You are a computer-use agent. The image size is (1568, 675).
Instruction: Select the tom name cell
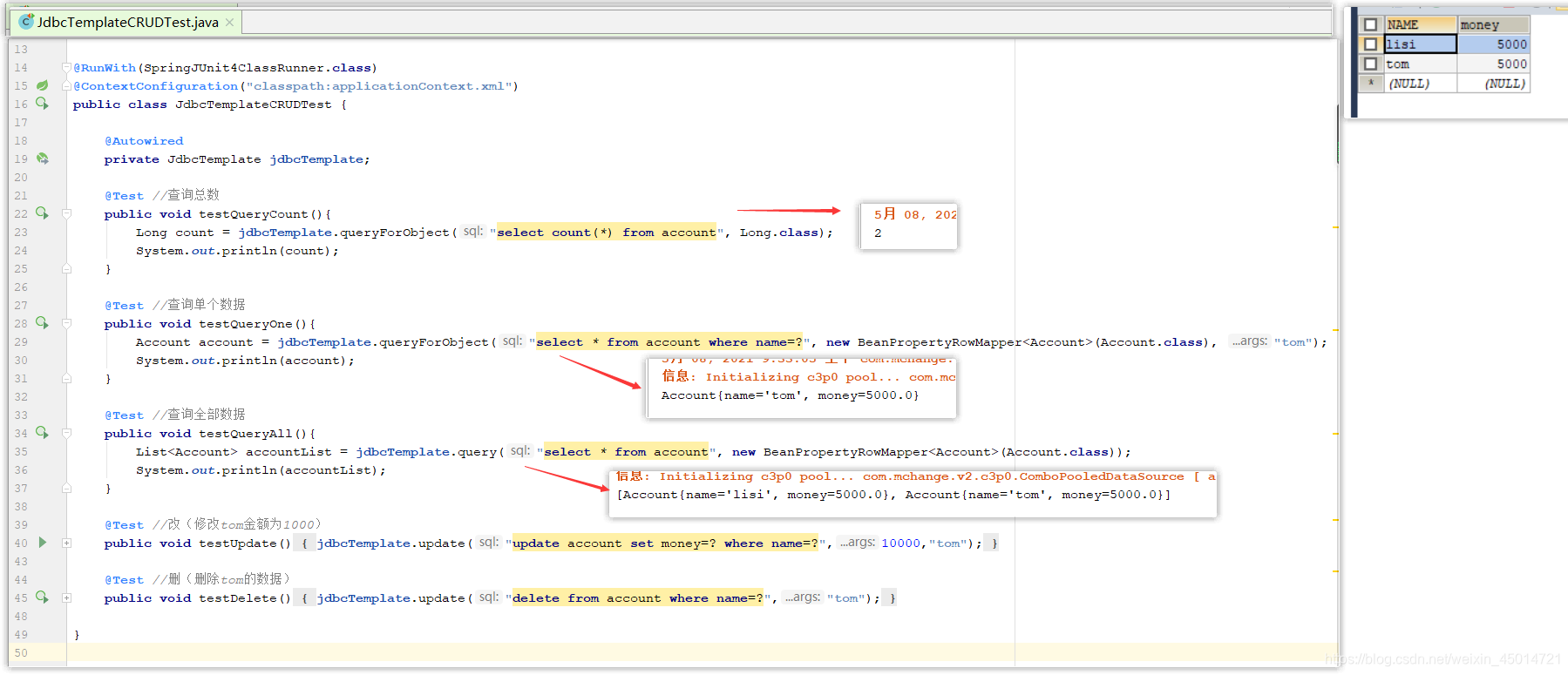(1421, 64)
